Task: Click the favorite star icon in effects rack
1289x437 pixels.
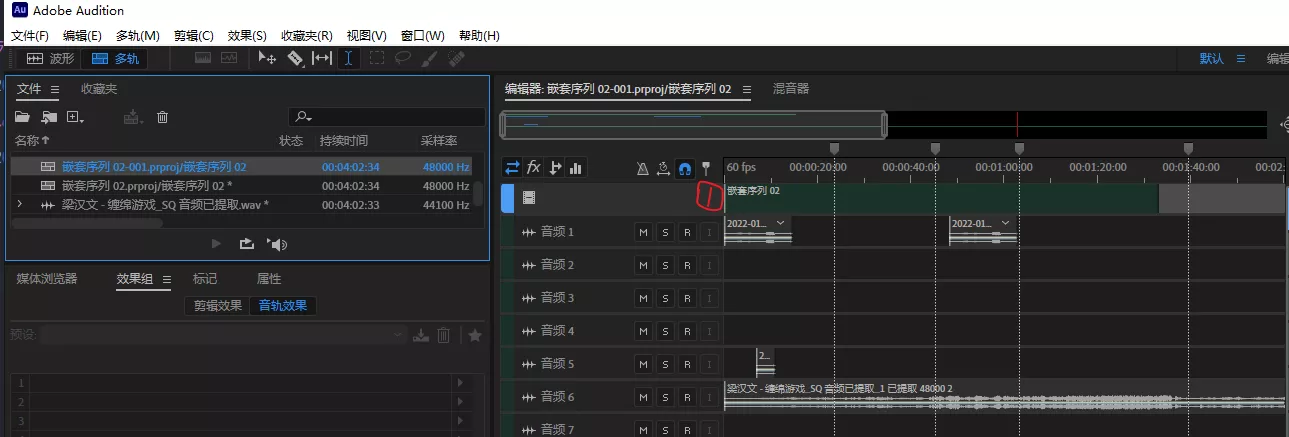Action: (475, 335)
